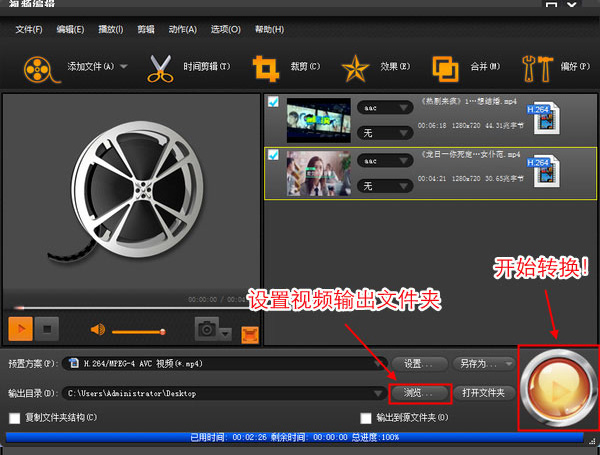The height and width of the screenshot is (455, 600).
Task: Enable 输出到源文件夹 checkbox
Action: point(366,417)
